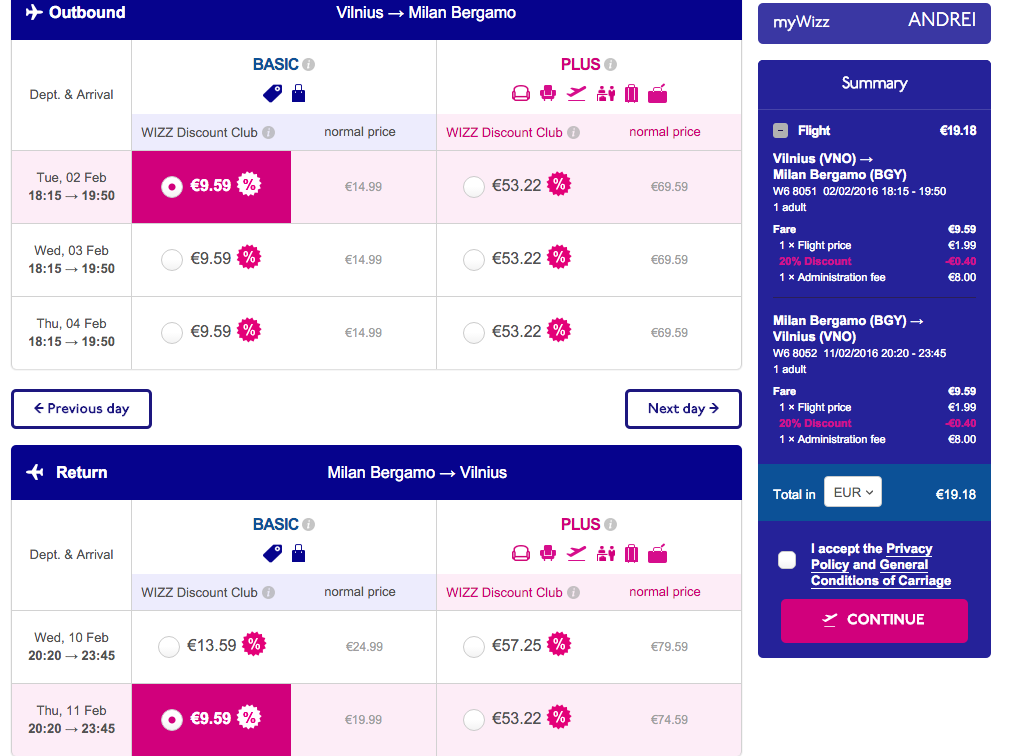This screenshot has width=1009, height=756.
Task: Click the return PLUS family seating icon
Action: coord(605,554)
